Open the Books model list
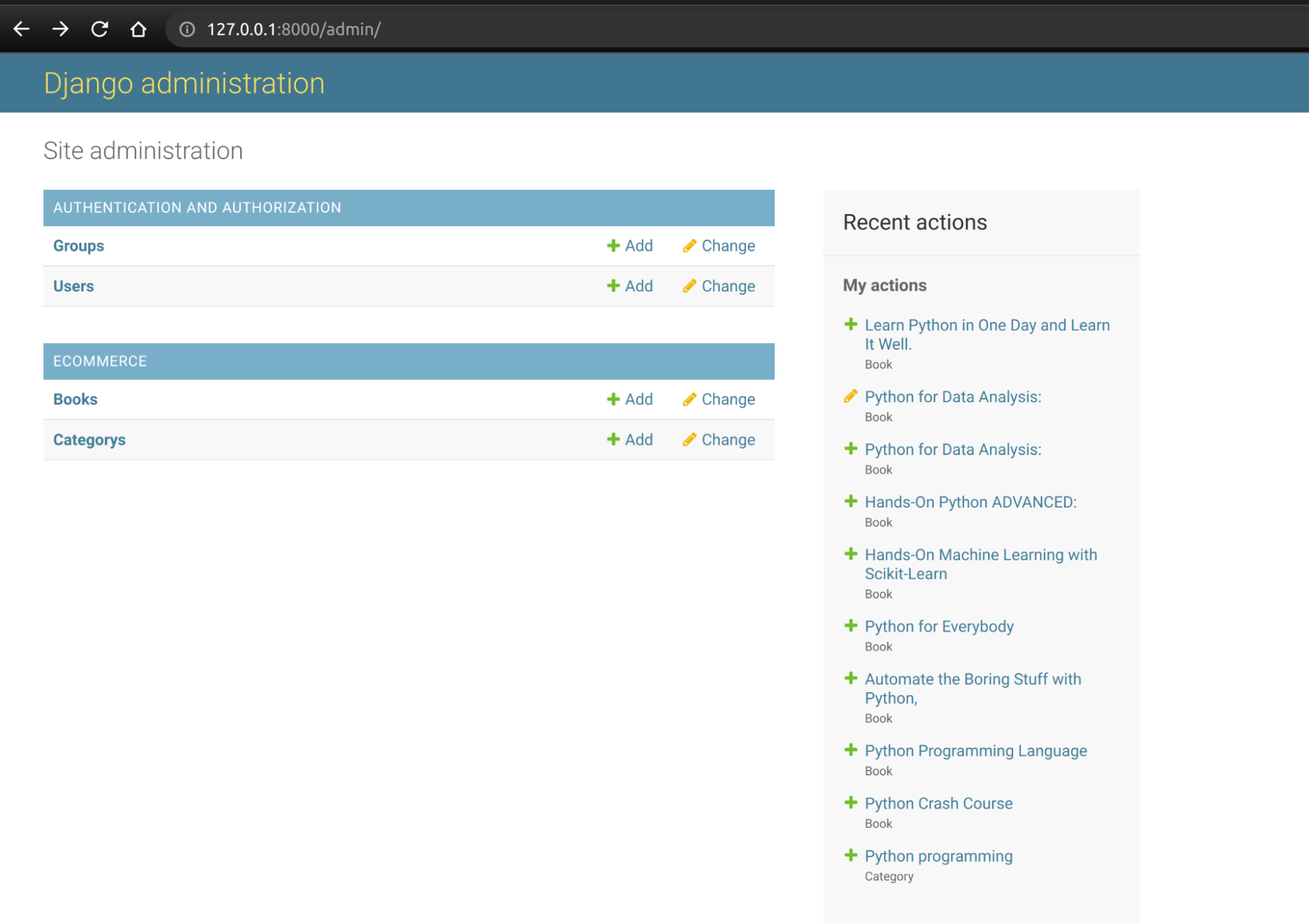Image resolution: width=1309 pixels, height=924 pixels. coord(75,399)
